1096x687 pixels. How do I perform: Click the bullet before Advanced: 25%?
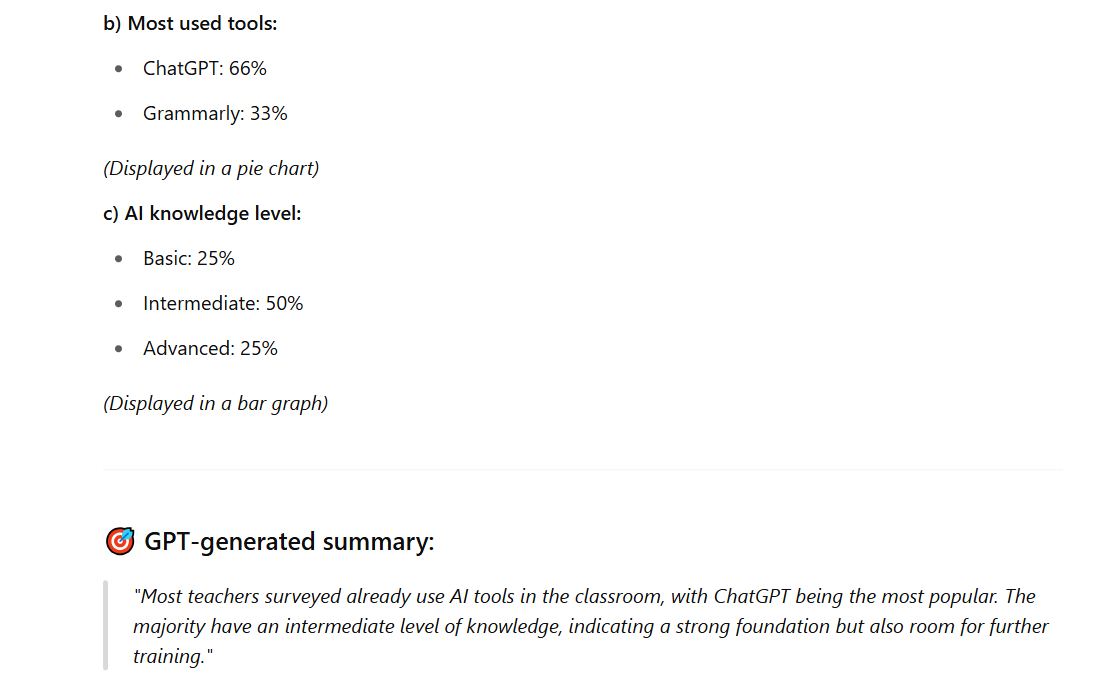pos(119,348)
